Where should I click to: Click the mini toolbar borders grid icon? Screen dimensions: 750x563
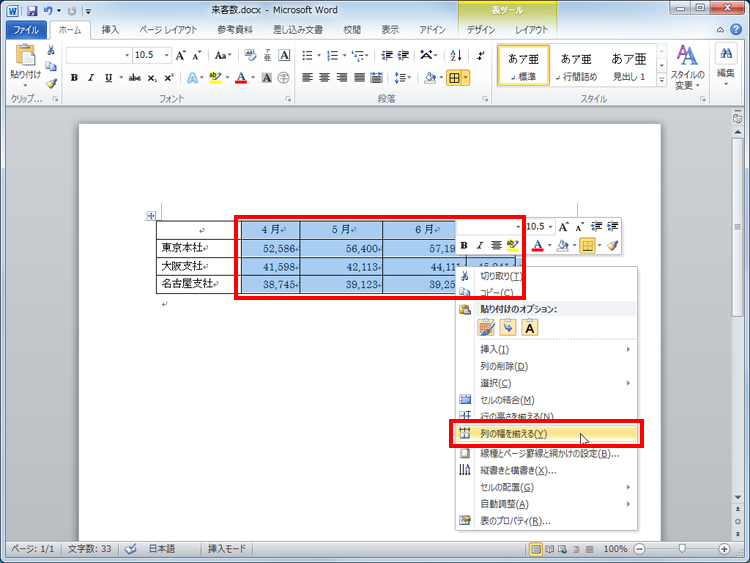[x=587, y=246]
